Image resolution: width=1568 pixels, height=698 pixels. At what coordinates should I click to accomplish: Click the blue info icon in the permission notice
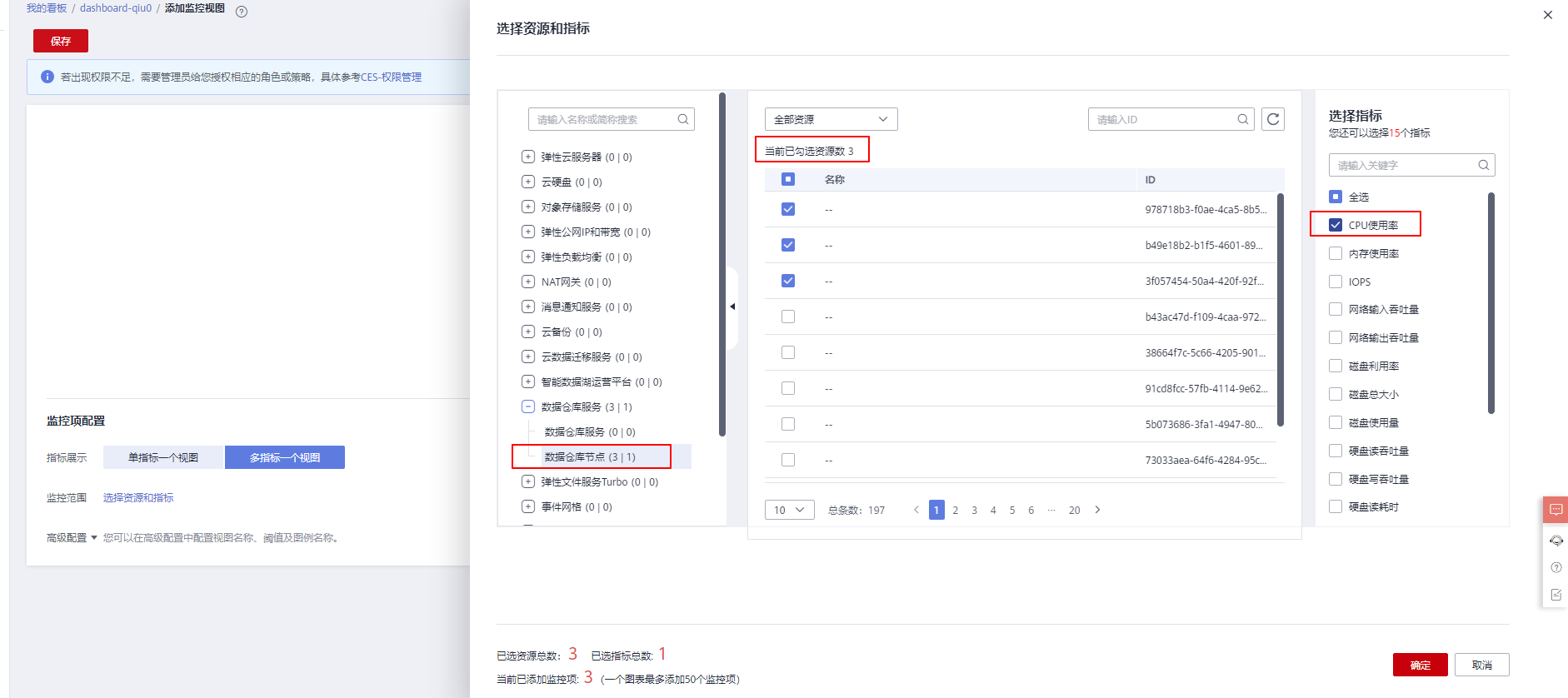tap(47, 77)
